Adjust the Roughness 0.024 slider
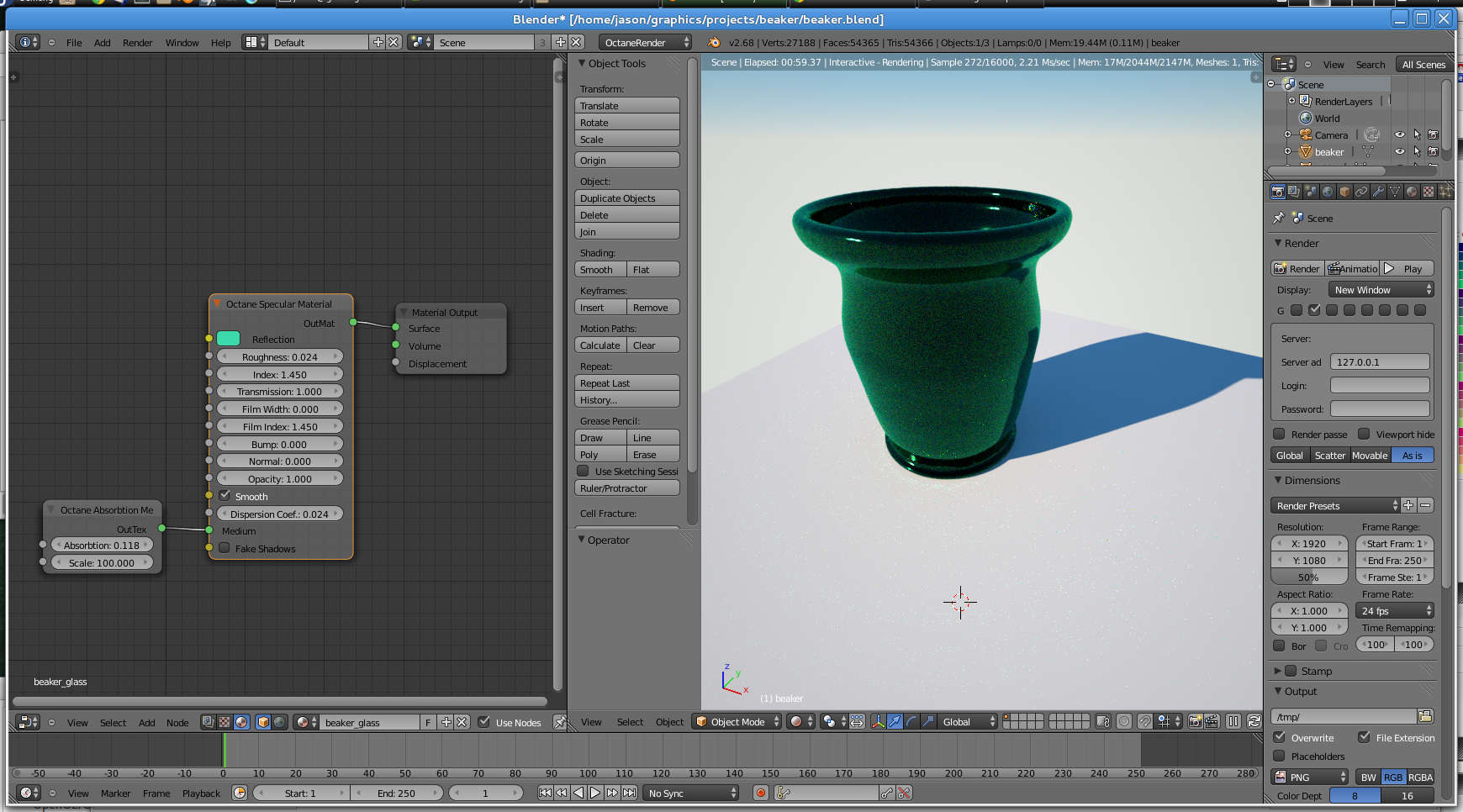The width and height of the screenshot is (1463, 812). pos(280,356)
